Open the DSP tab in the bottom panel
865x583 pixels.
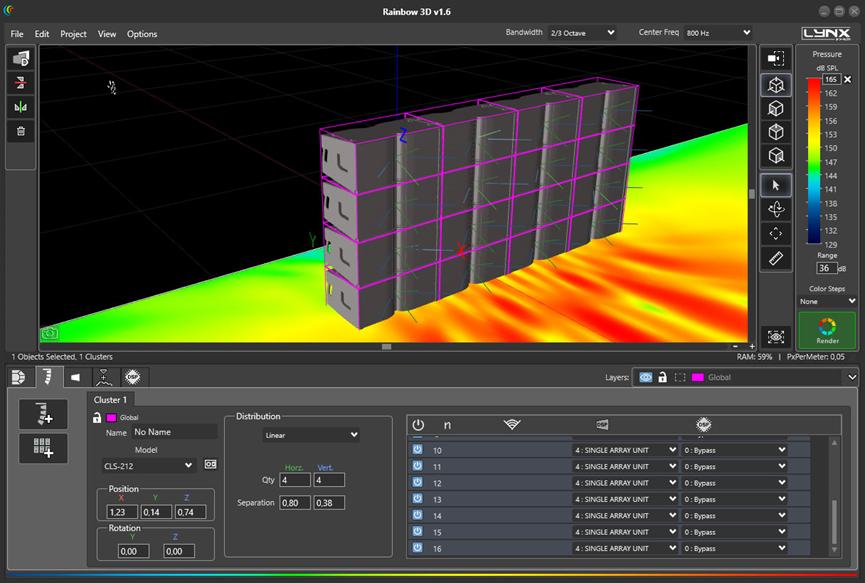131,377
